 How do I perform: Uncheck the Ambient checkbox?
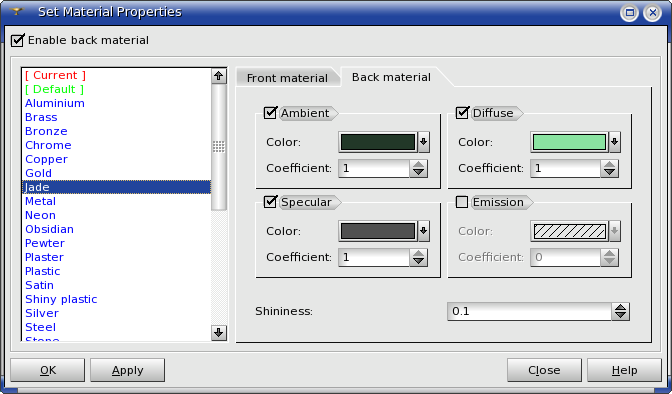click(x=270, y=113)
